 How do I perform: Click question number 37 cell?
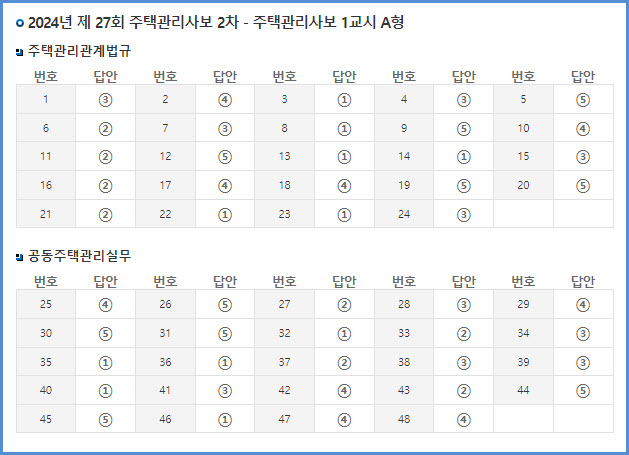(x=284, y=362)
